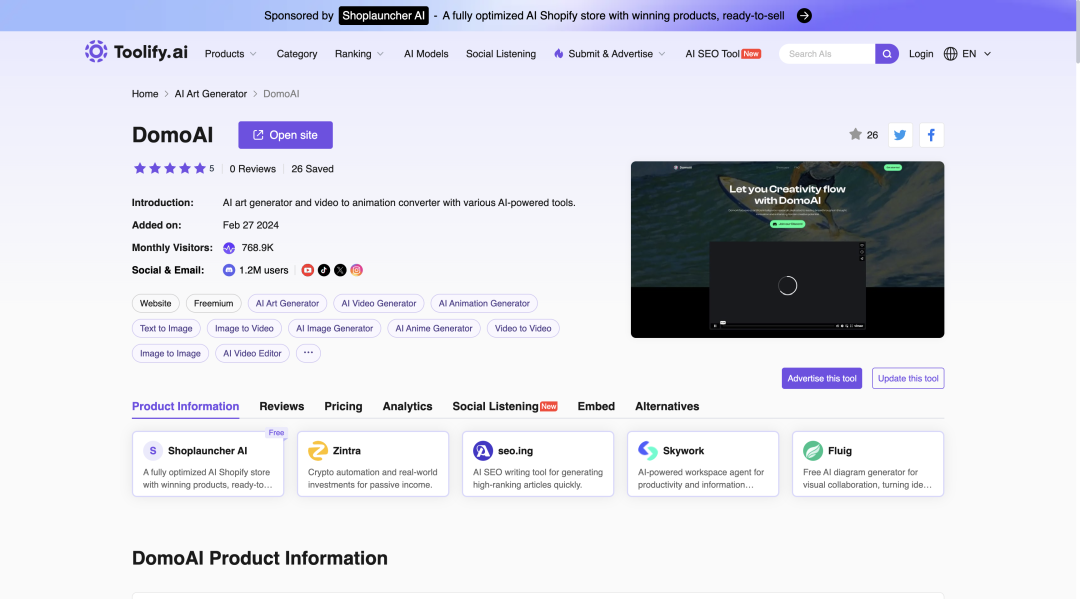
Task: Click the seo.ing logo icon
Action: (483, 451)
